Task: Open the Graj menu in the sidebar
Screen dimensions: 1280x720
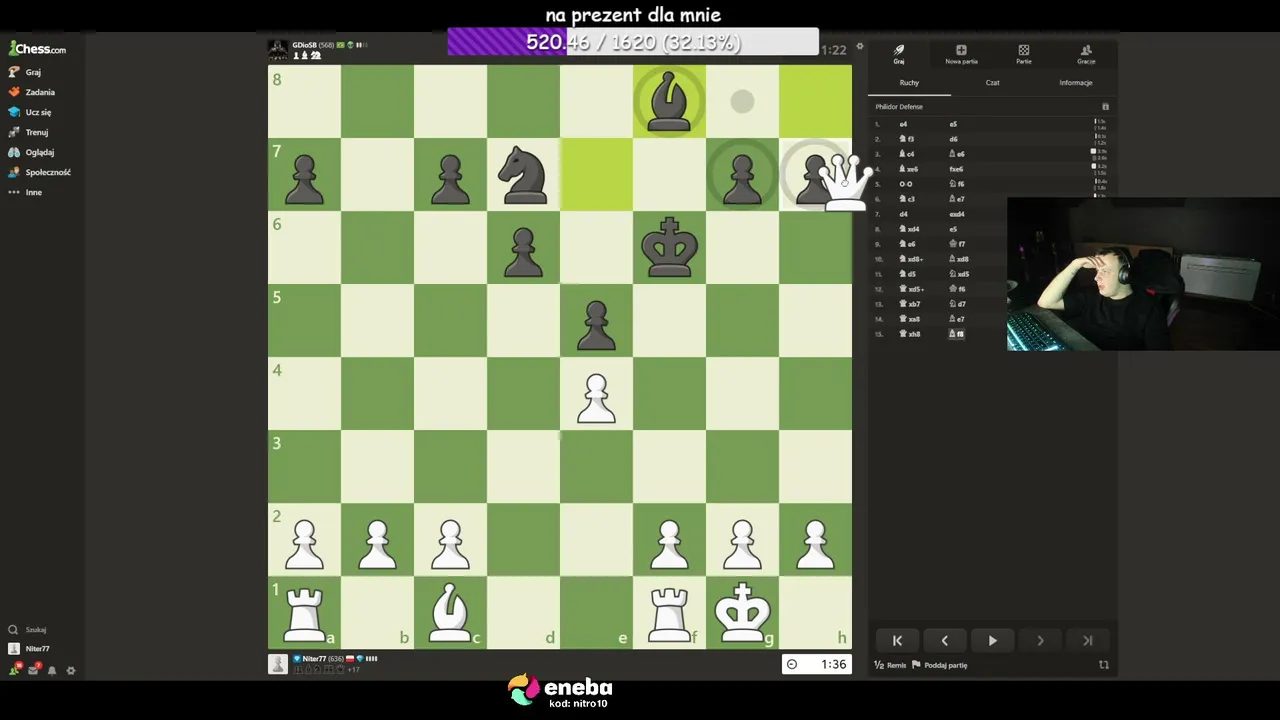Action: coord(26,72)
